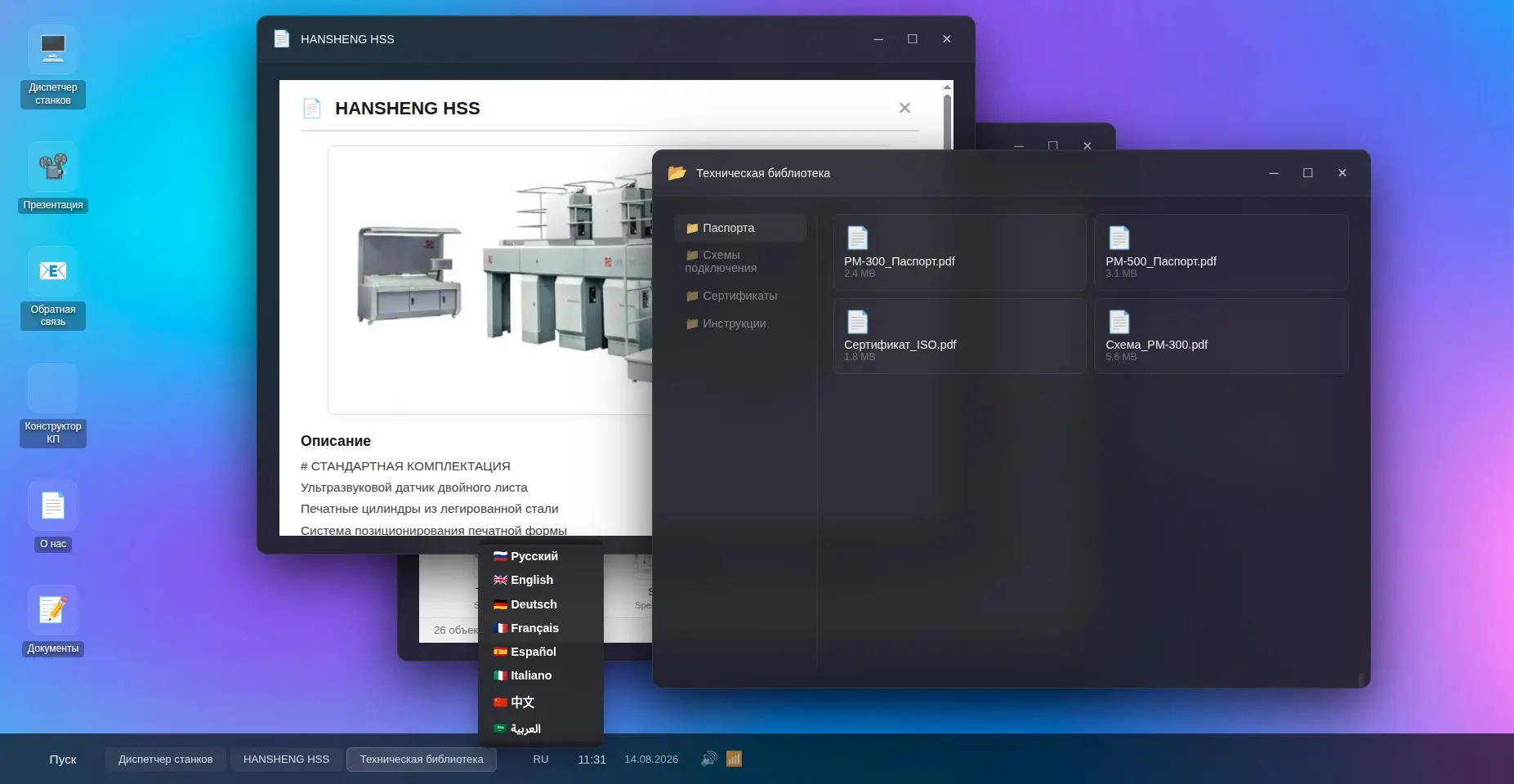
Task: Click the Пуск start button
Action: coord(63,759)
